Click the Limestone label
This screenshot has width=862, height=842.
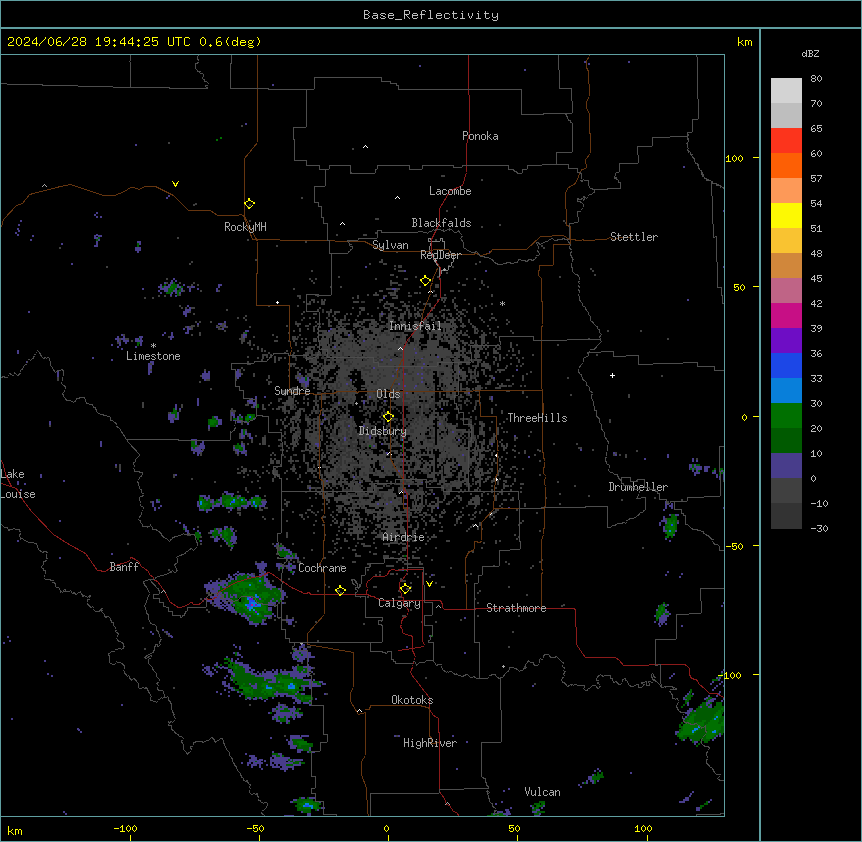point(153,356)
